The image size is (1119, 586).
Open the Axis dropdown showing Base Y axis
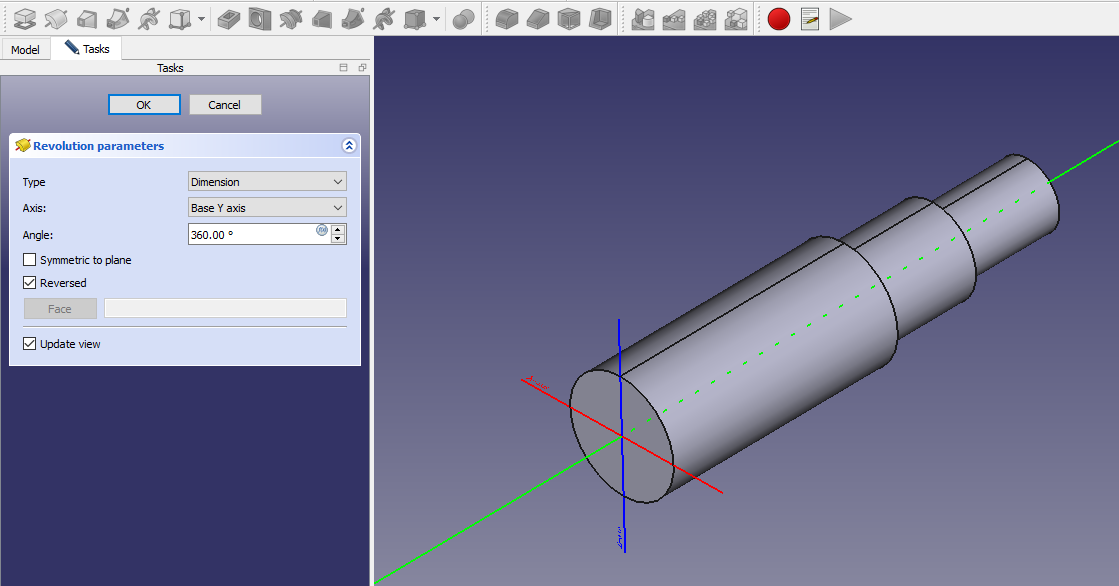267,208
